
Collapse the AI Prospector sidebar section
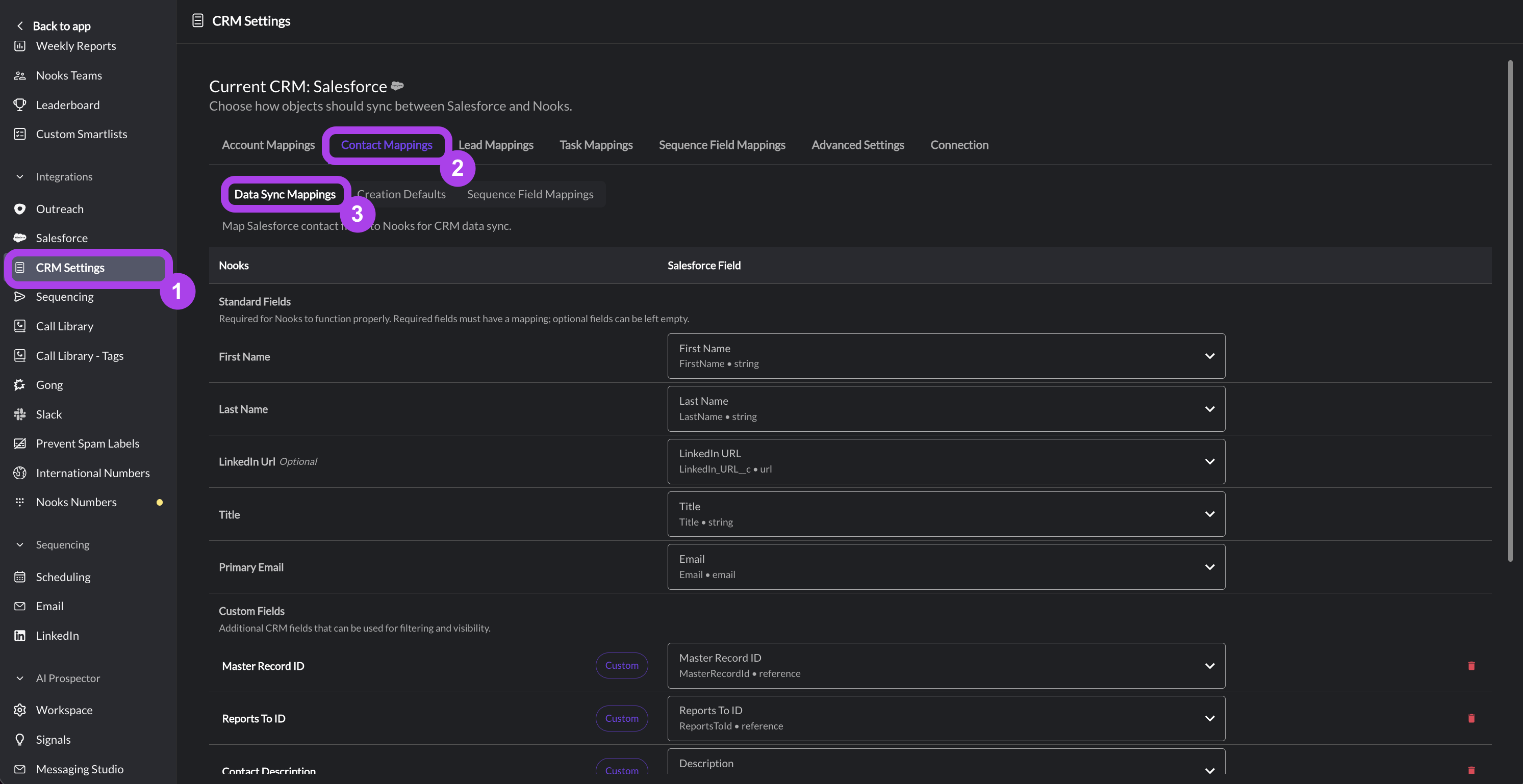tap(19, 678)
